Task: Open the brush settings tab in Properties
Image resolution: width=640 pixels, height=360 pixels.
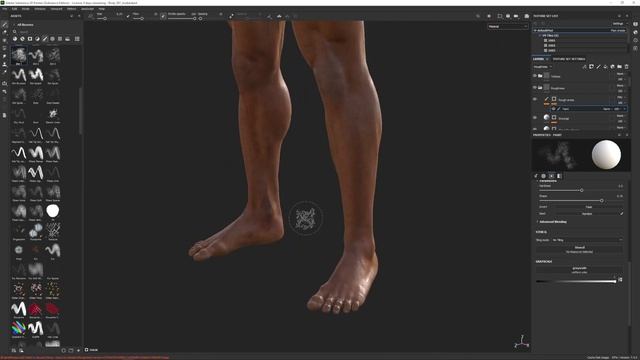Action: coord(536,176)
